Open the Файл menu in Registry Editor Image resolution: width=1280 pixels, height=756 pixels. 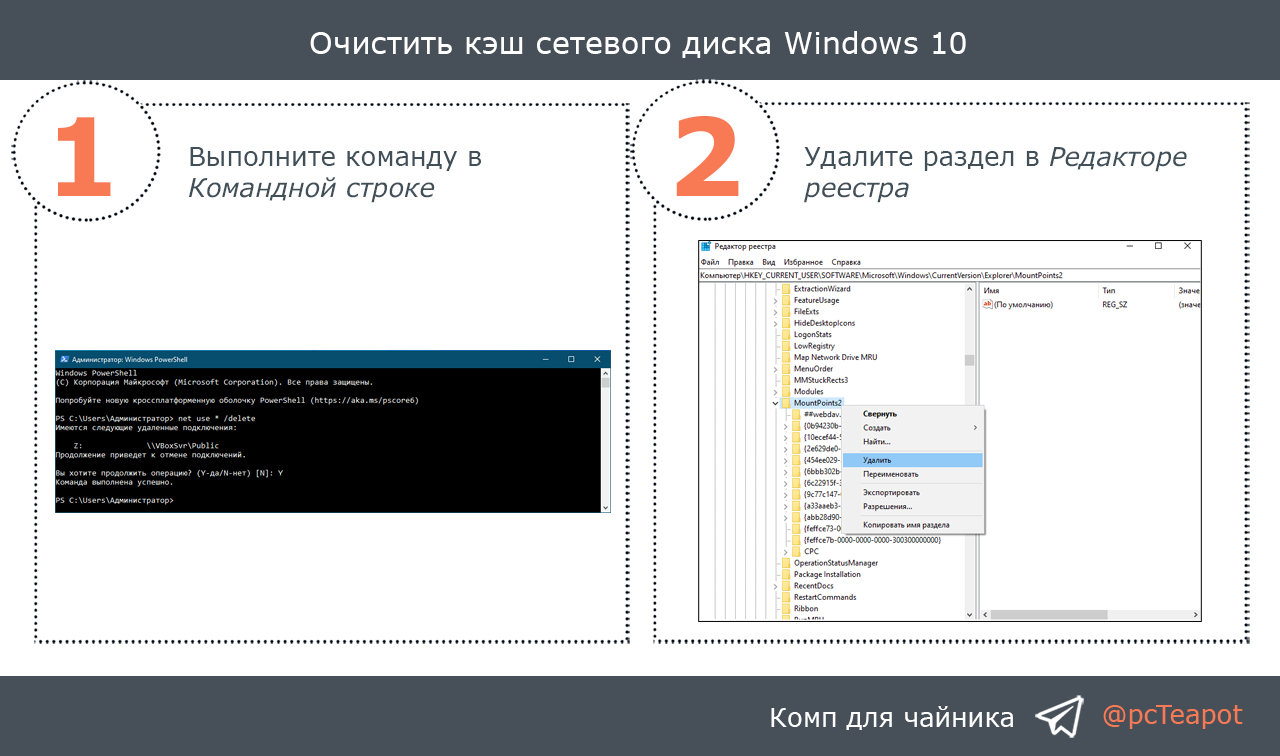[x=709, y=262]
